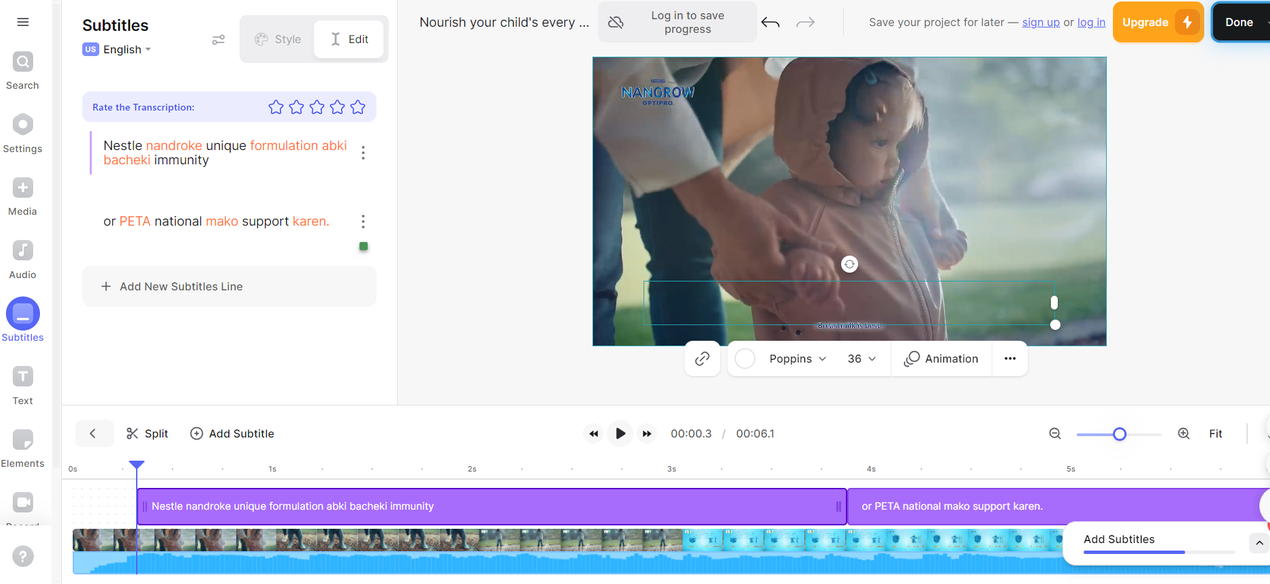Follow the sign up link
This screenshot has width=1270, height=584.
coord(1041,22)
